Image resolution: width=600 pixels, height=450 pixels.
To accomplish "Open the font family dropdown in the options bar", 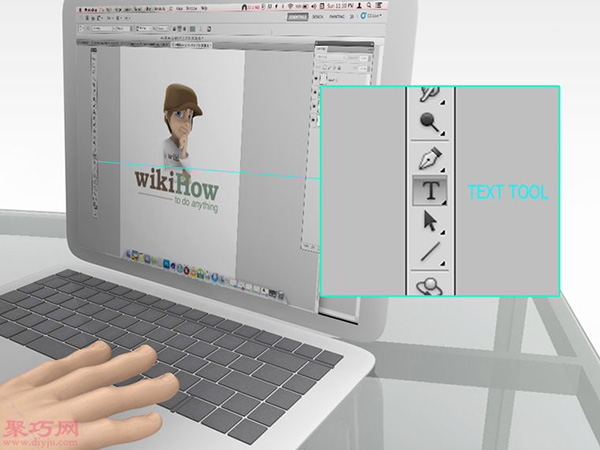I will pos(103,29).
